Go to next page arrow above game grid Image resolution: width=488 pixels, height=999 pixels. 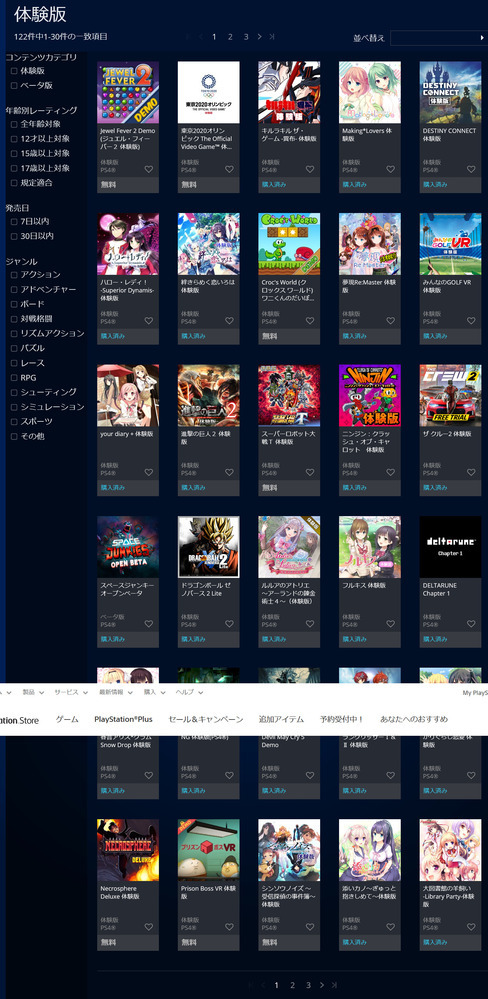[x=259, y=37]
